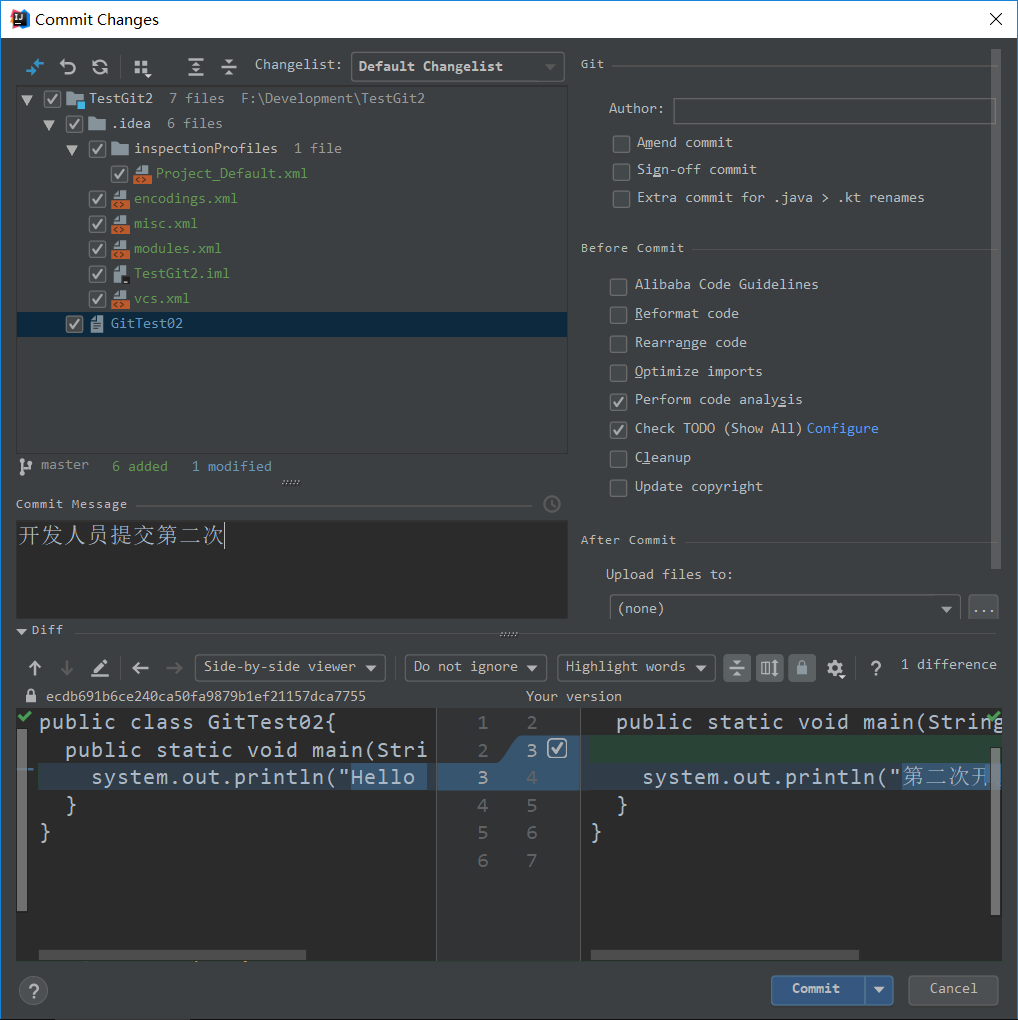Check the Reformat code option
The width and height of the screenshot is (1018, 1020).
tap(619, 315)
